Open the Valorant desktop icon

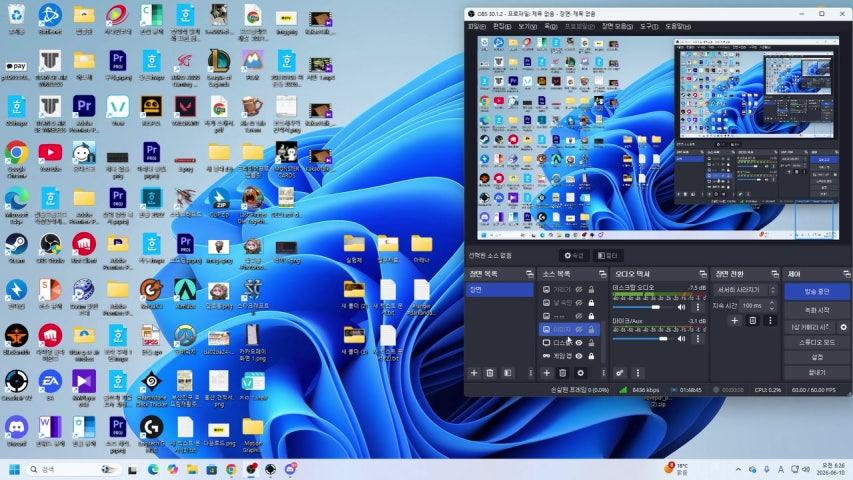(x=185, y=108)
